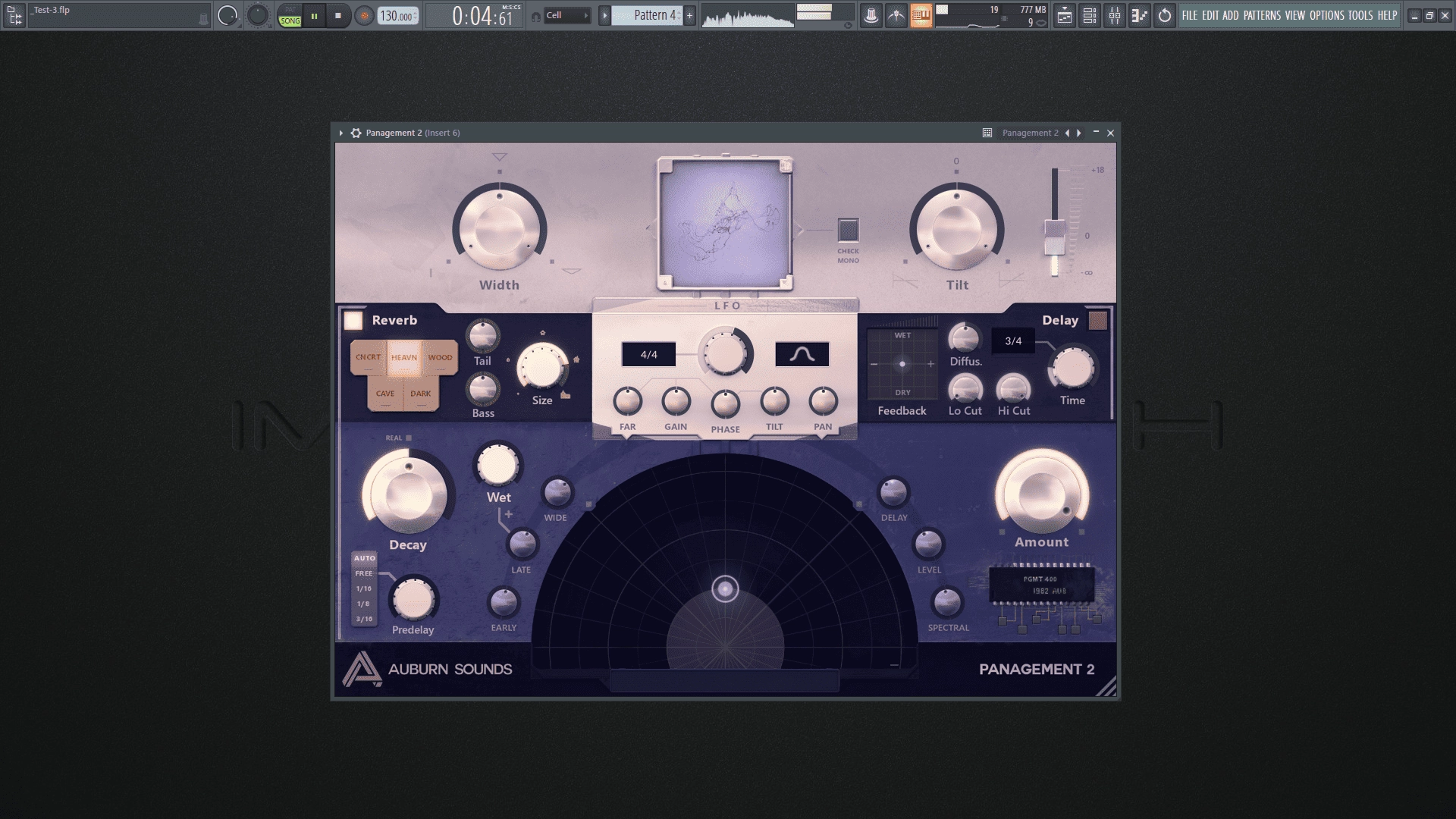Click the Tilt knob
Image resolution: width=1456 pixels, height=819 pixels.
coord(957,228)
